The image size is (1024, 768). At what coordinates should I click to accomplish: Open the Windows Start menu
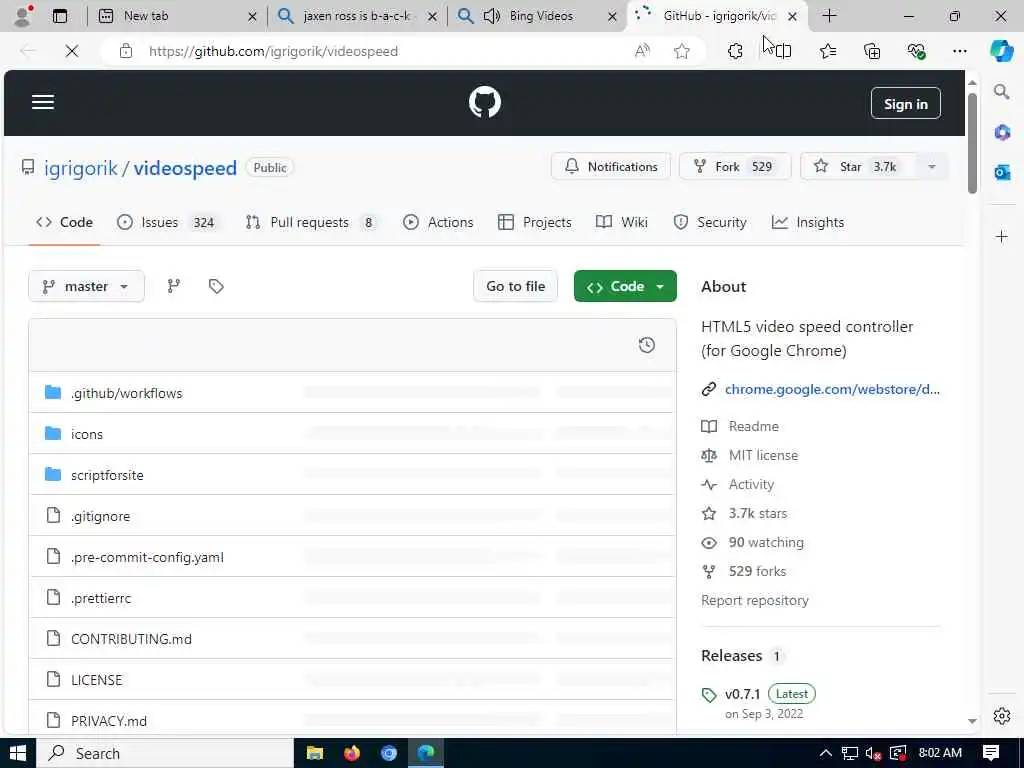18,754
